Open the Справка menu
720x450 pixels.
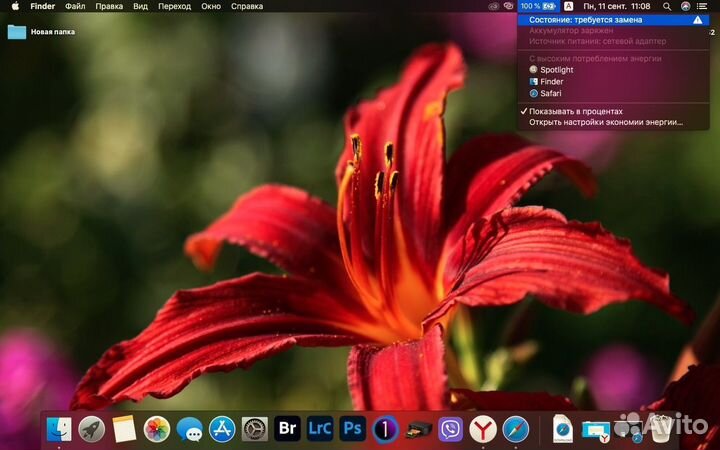(x=247, y=6)
